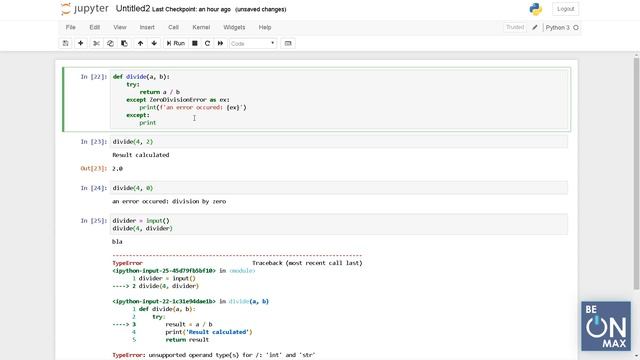Click the Trusted notebook indicator
The width and height of the screenshot is (640, 360).
tap(515, 27)
